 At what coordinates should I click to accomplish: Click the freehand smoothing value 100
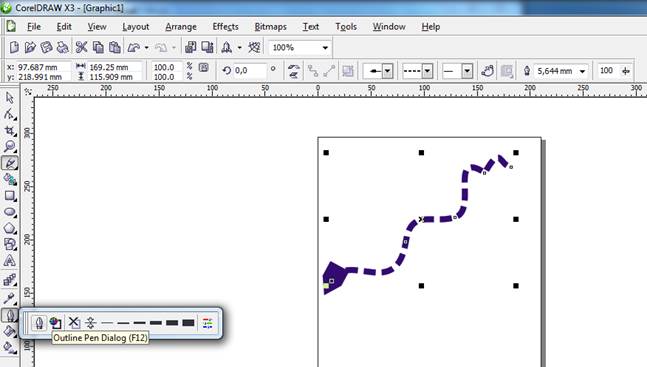606,71
